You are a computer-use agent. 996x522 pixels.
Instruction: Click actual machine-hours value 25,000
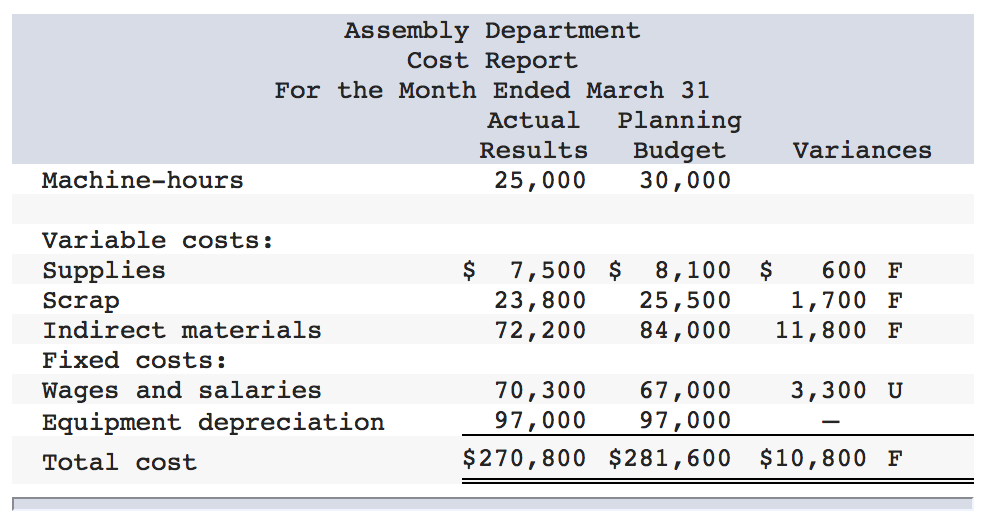[x=541, y=180]
